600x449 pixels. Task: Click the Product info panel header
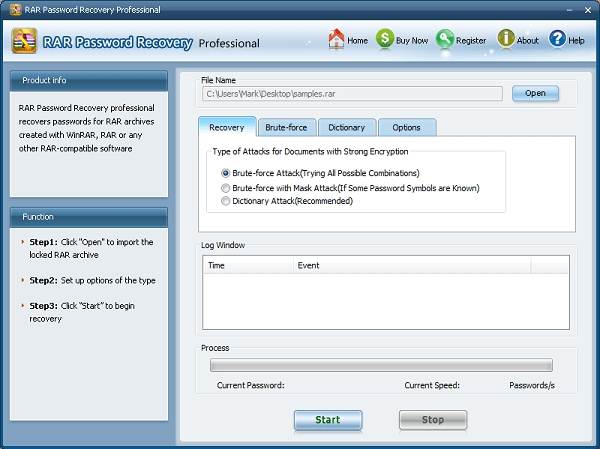89,80
